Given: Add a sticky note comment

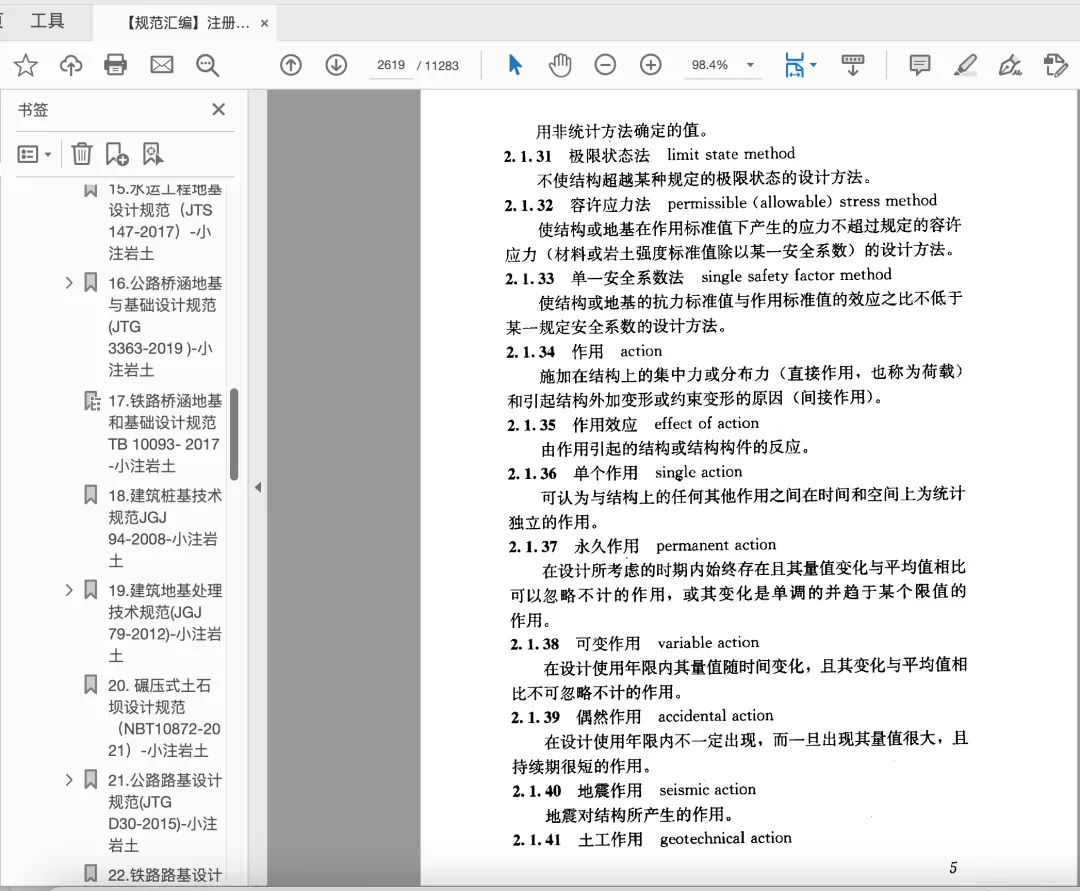Looking at the screenshot, I should pos(920,65).
